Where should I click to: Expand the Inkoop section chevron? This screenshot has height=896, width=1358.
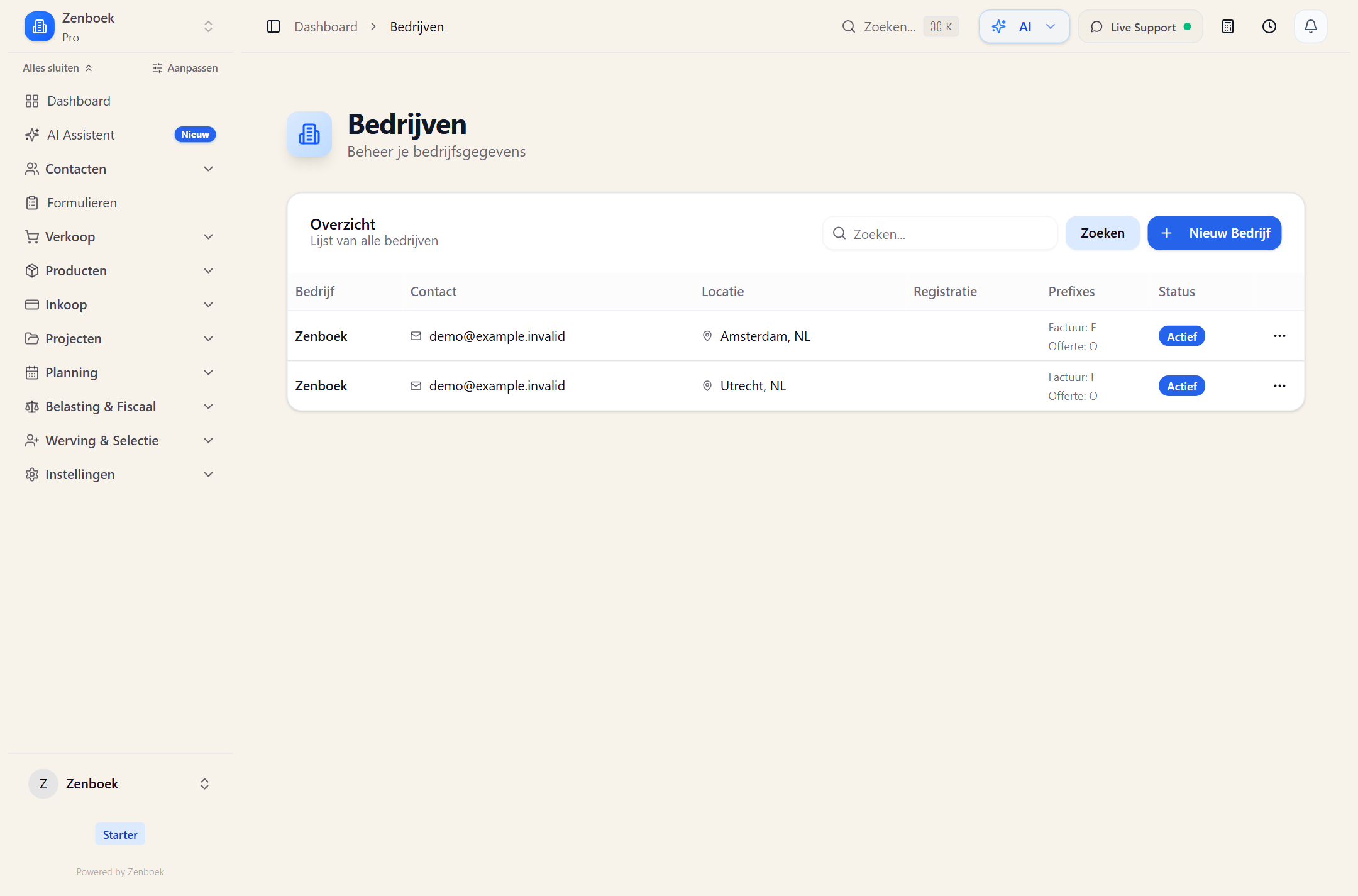pos(208,304)
